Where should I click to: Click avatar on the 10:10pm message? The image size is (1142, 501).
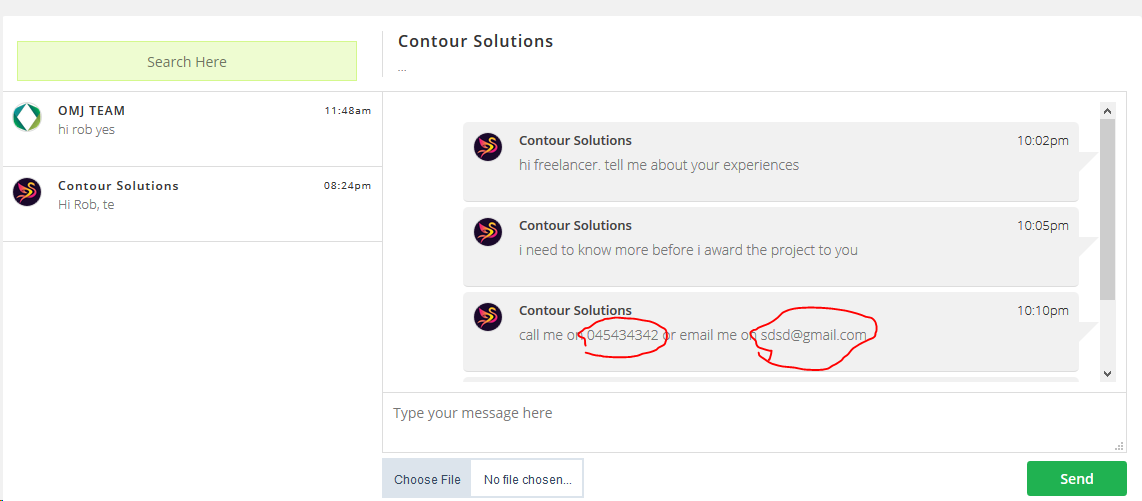488,317
